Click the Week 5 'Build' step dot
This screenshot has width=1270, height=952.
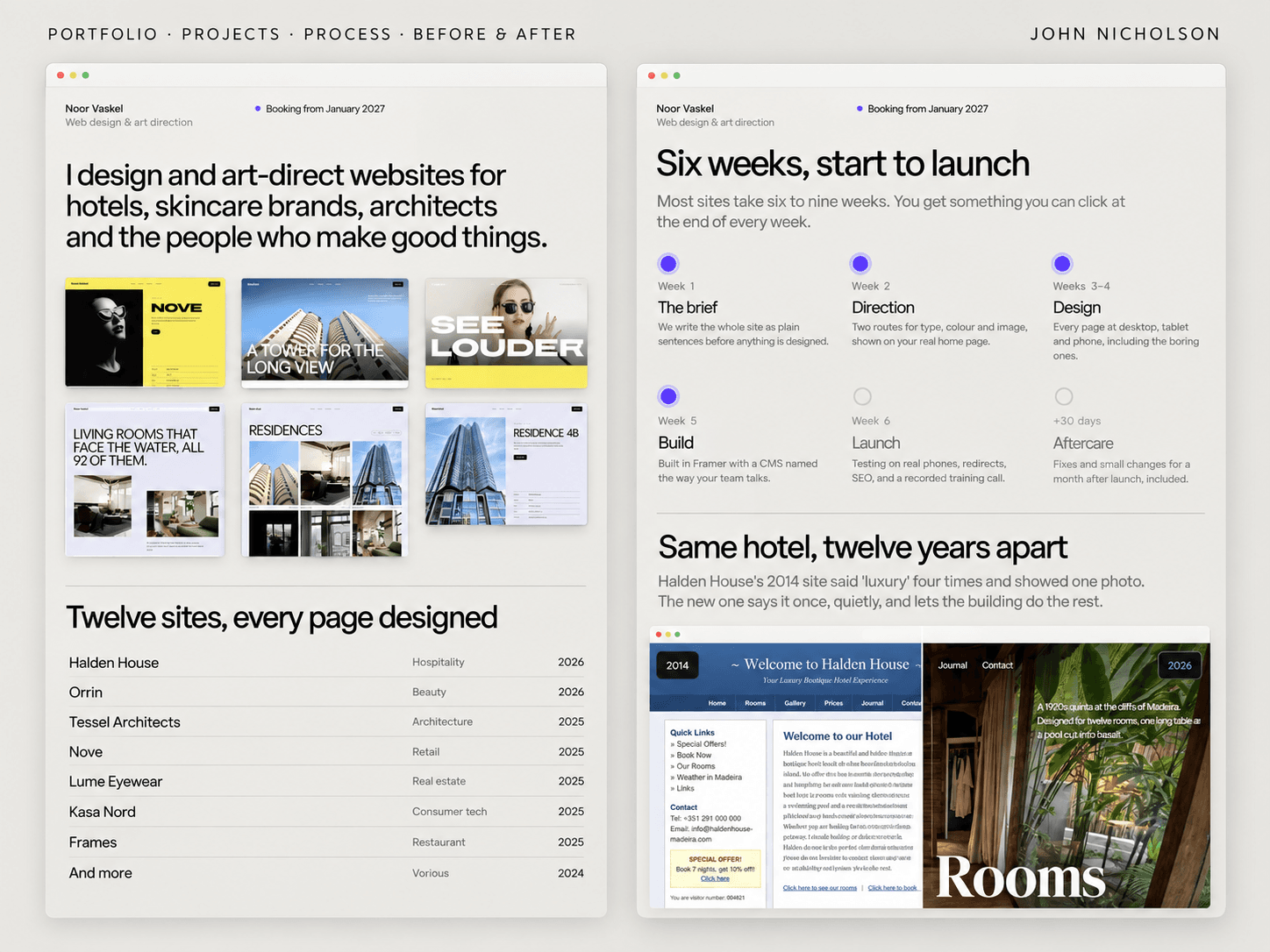668,396
